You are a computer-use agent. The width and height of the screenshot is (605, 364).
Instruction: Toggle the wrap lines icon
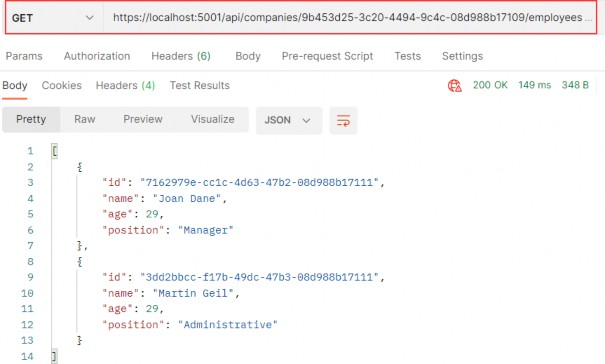343,120
